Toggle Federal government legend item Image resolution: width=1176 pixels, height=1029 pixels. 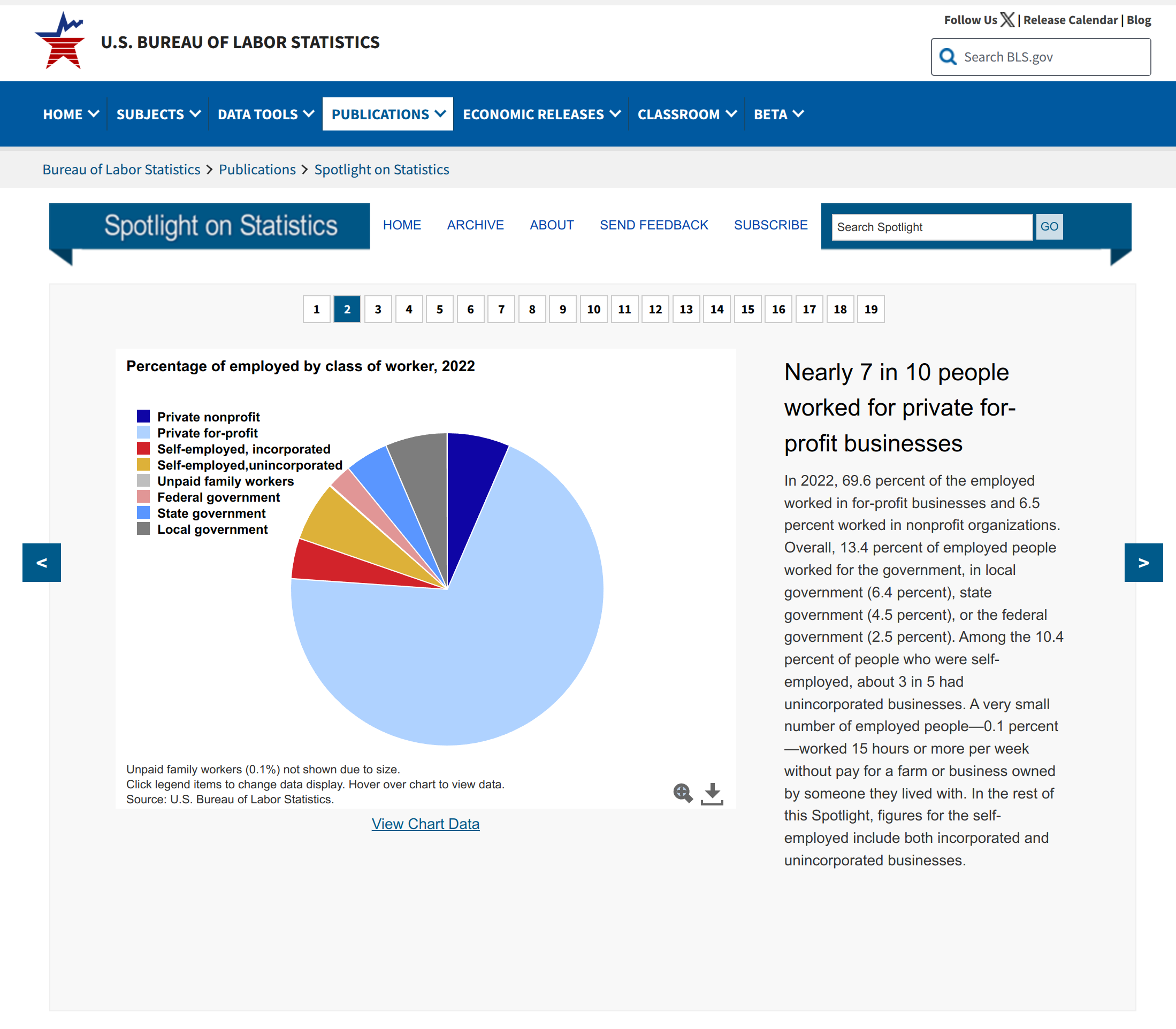click(x=218, y=497)
